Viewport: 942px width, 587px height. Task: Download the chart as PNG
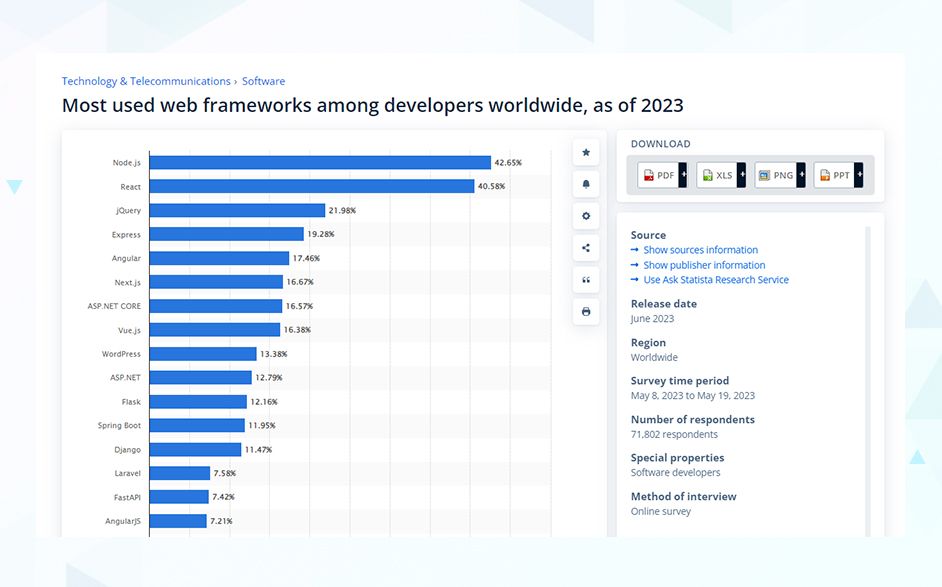(776, 175)
